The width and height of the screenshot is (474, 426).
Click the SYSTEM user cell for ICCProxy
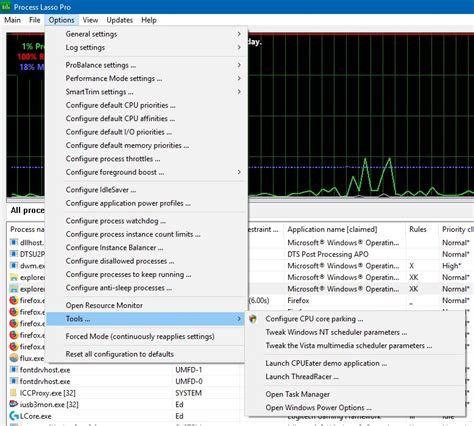click(x=189, y=393)
